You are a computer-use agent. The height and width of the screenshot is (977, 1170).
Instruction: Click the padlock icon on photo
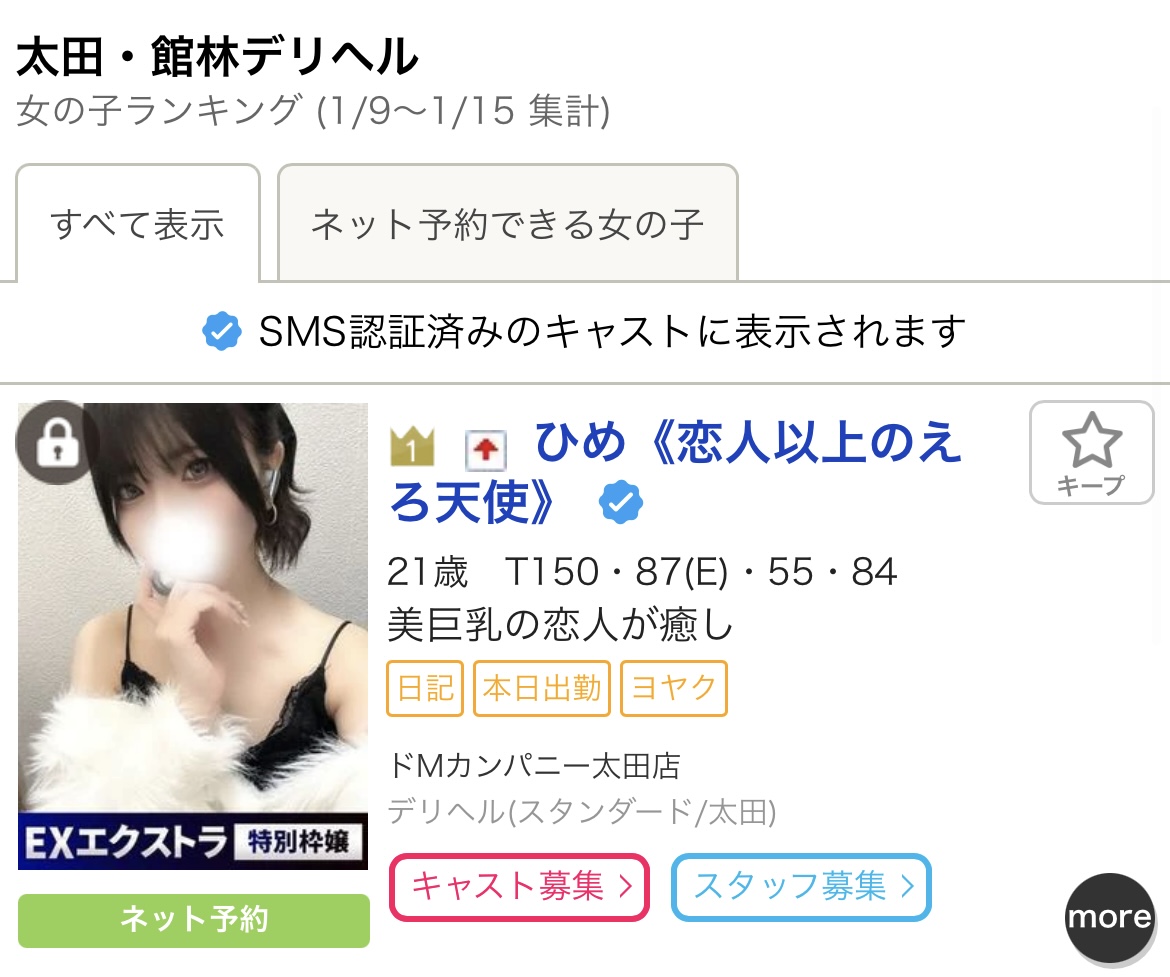click(x=57, y=442)
